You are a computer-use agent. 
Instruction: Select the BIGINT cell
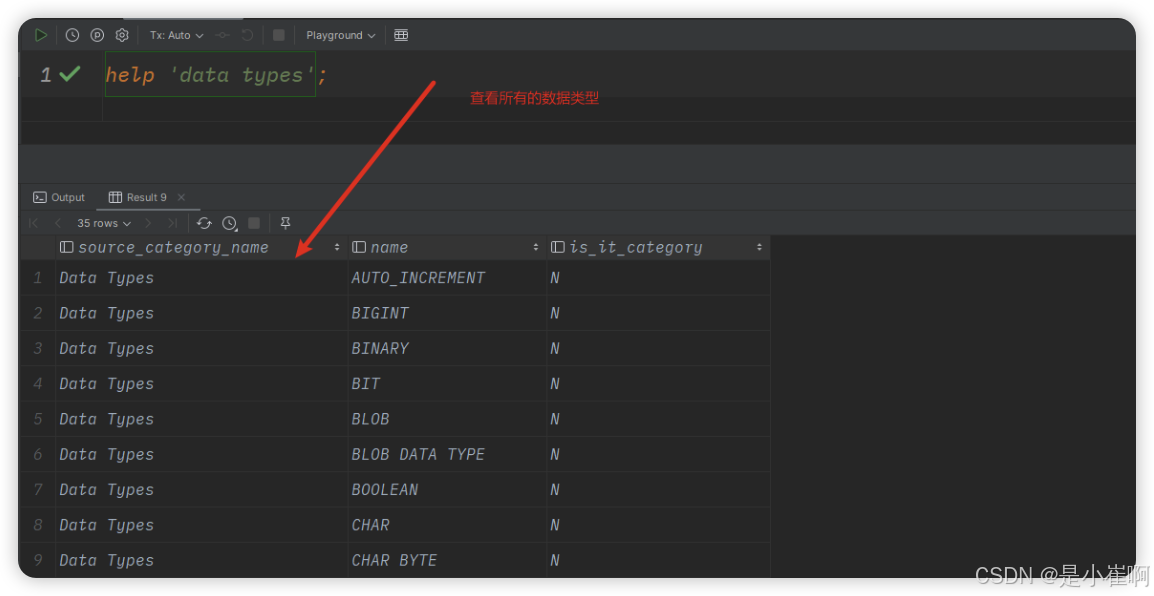(x=447, y=313)
